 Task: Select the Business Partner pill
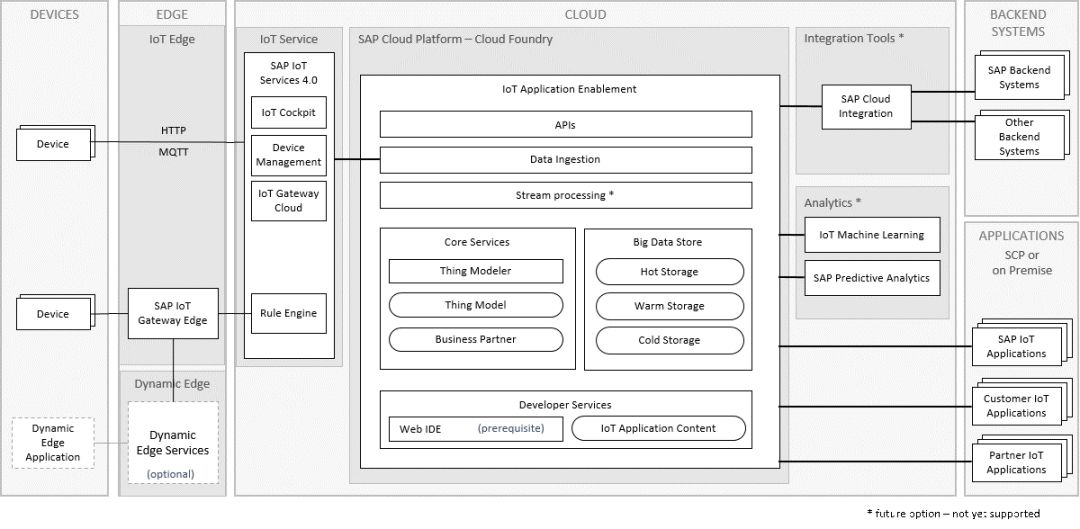coord(476,340)
